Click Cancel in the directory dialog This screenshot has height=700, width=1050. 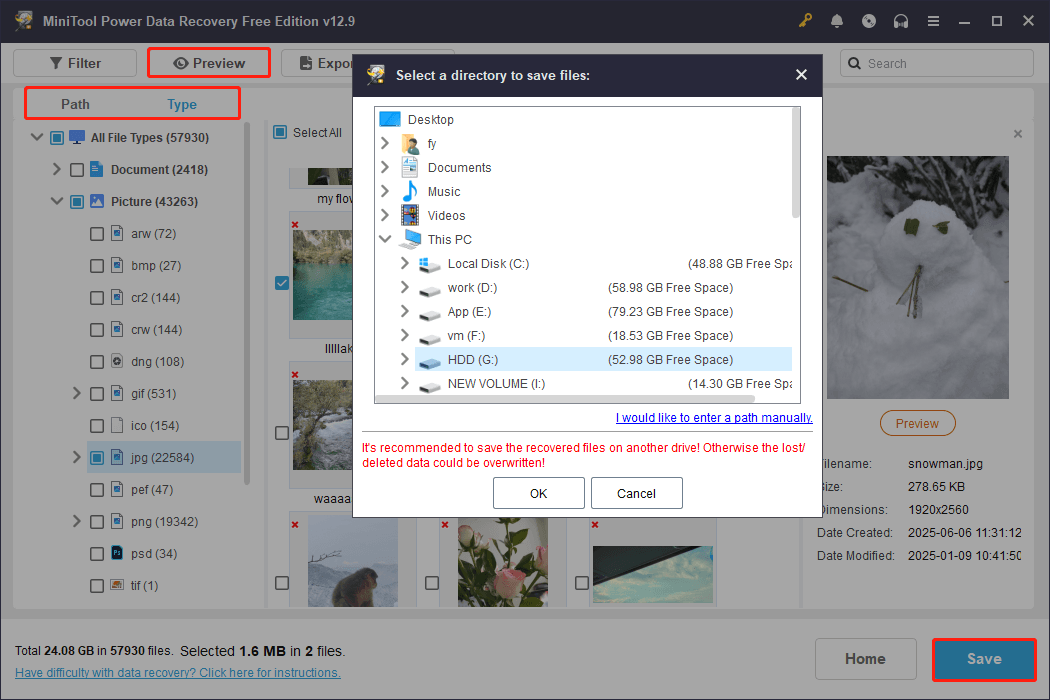636,493
